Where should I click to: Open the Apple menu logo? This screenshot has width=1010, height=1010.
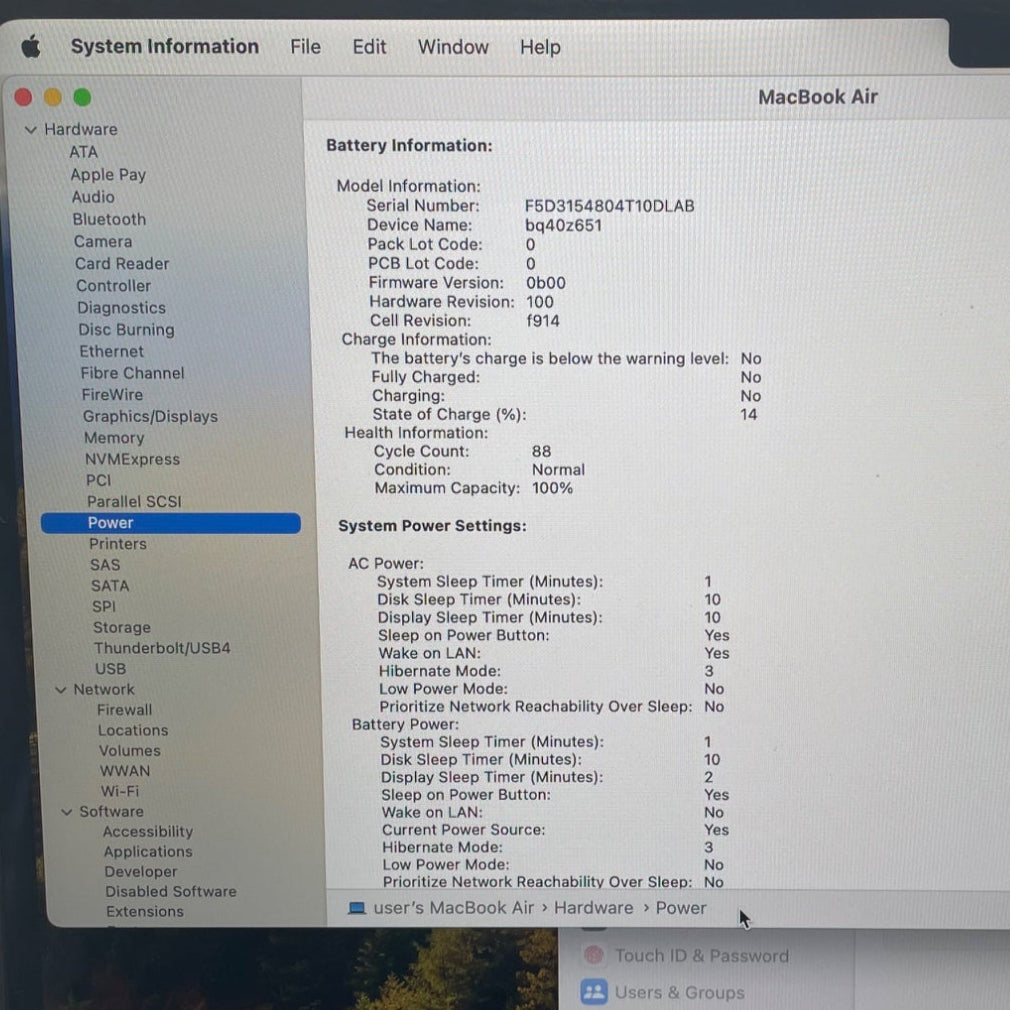[31, 47]
